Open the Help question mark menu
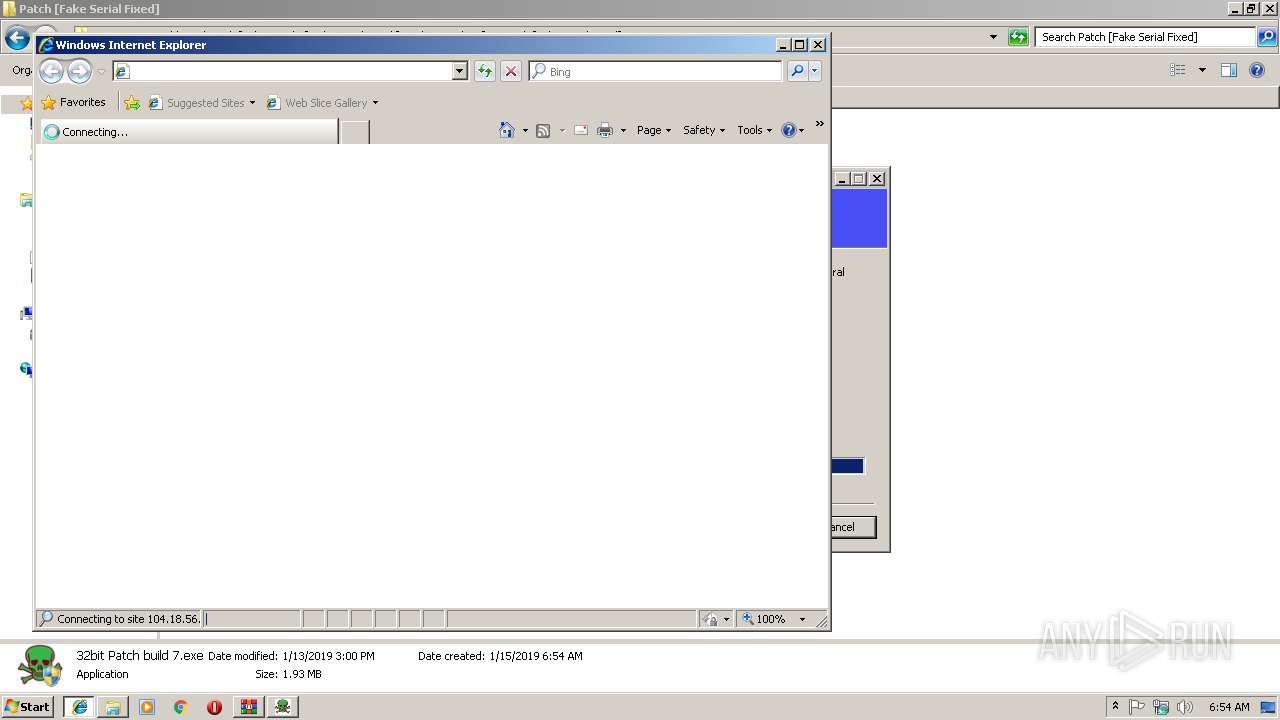Viewport: 1280px width, 720px height. pyautogui.click(x=793, y=130)
